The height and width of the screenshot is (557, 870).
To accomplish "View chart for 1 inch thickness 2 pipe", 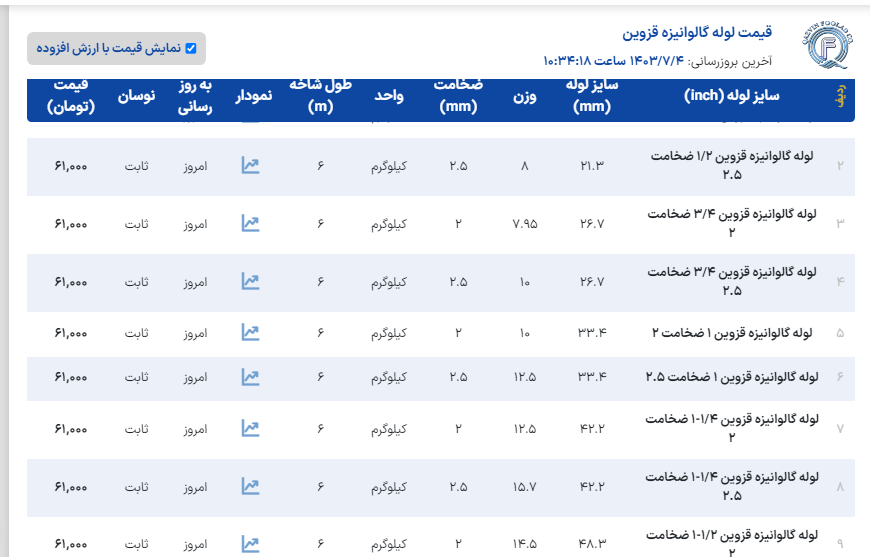I will click(250, 333).
